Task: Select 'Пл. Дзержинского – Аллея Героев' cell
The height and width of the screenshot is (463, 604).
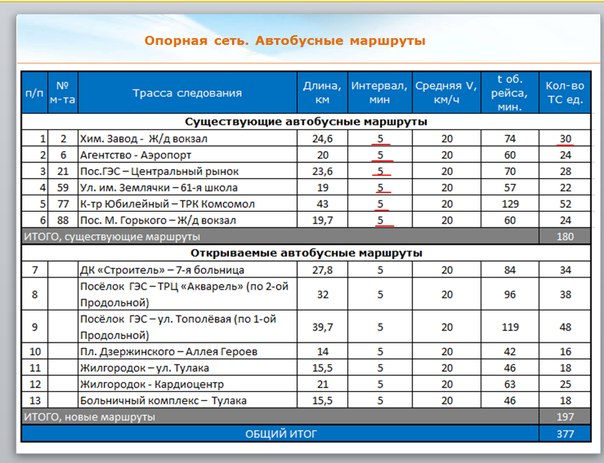Action: (187, 351)
